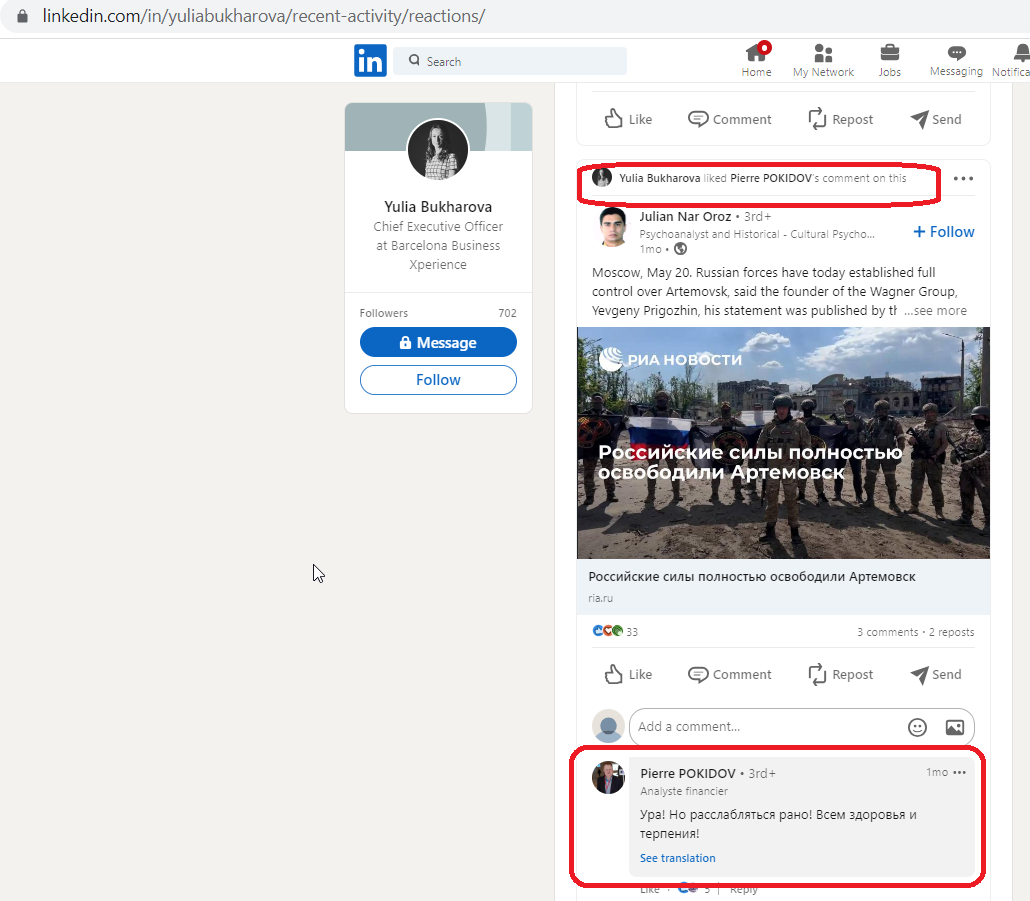Like Julian Nar Oroz's post
This screenshot has width=1030, height=901.
pos(627,674)
